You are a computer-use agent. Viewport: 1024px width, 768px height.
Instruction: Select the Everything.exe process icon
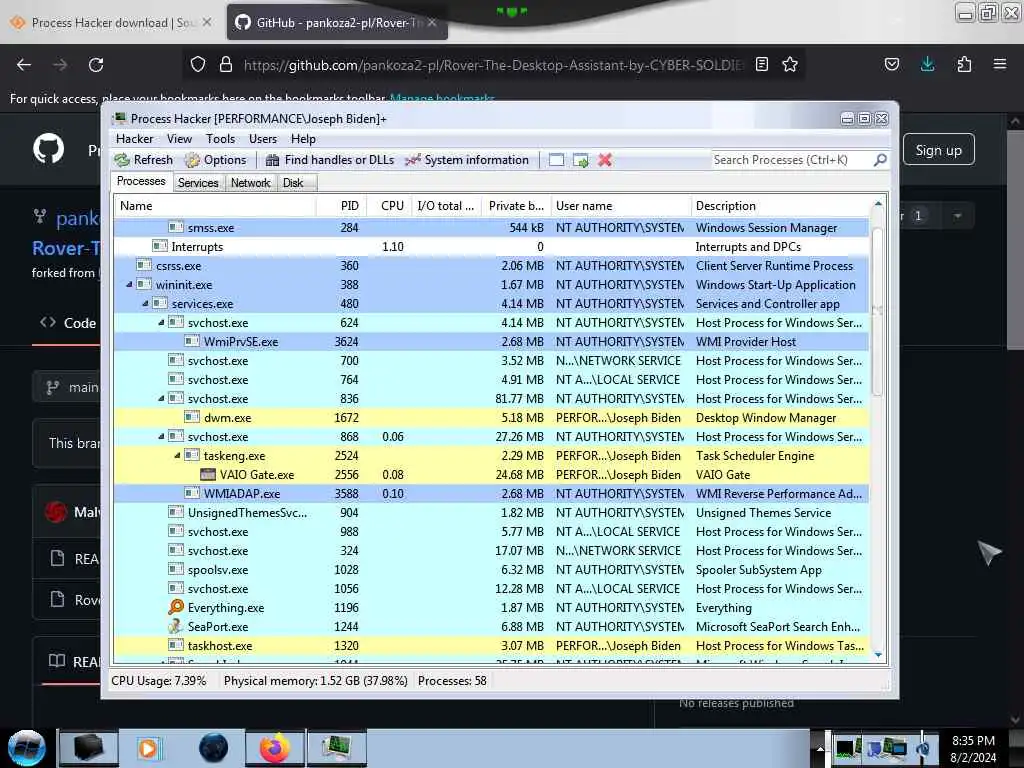[176, 607]
